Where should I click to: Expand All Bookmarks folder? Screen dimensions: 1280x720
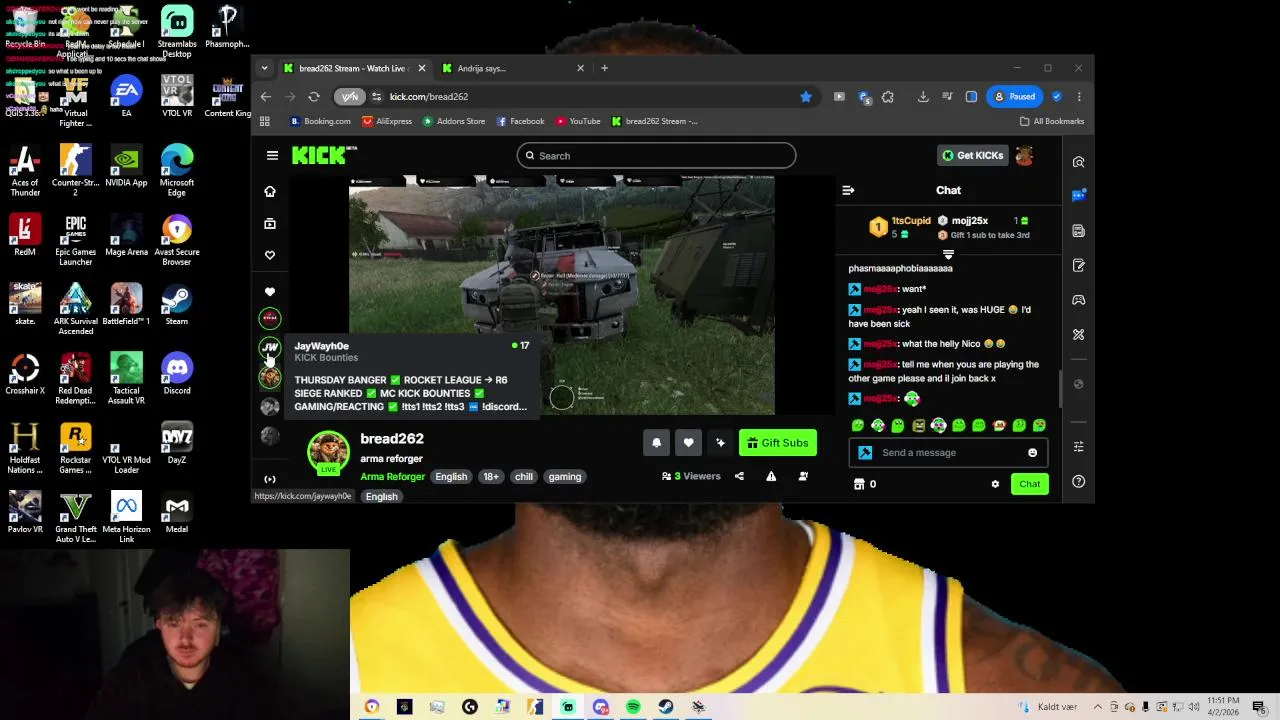pyautogui.click(x=1051, y=121)
